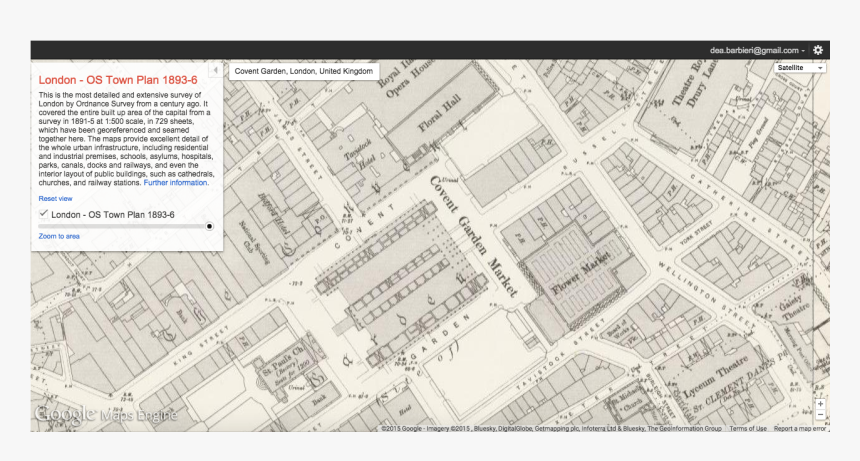Zoom out with the minus button

pos(820,415)
